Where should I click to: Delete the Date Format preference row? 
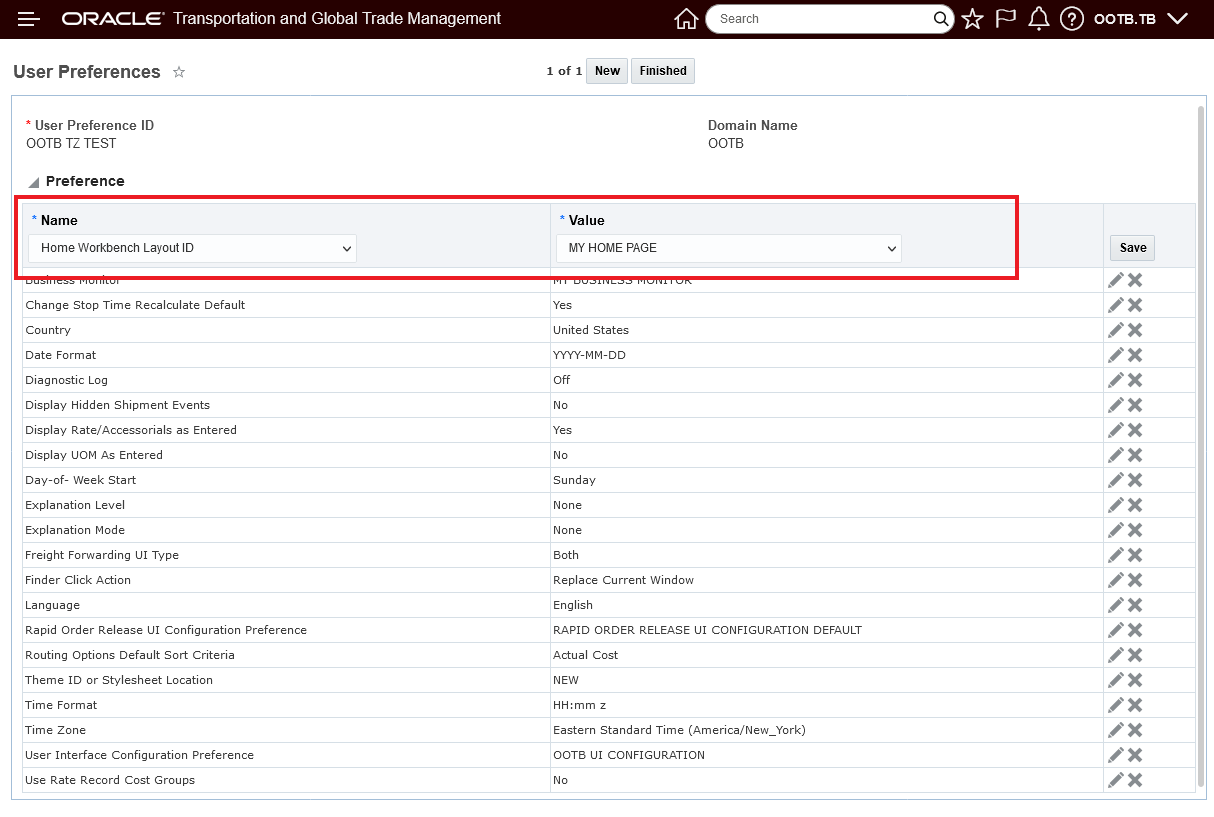coord(1135,355)
